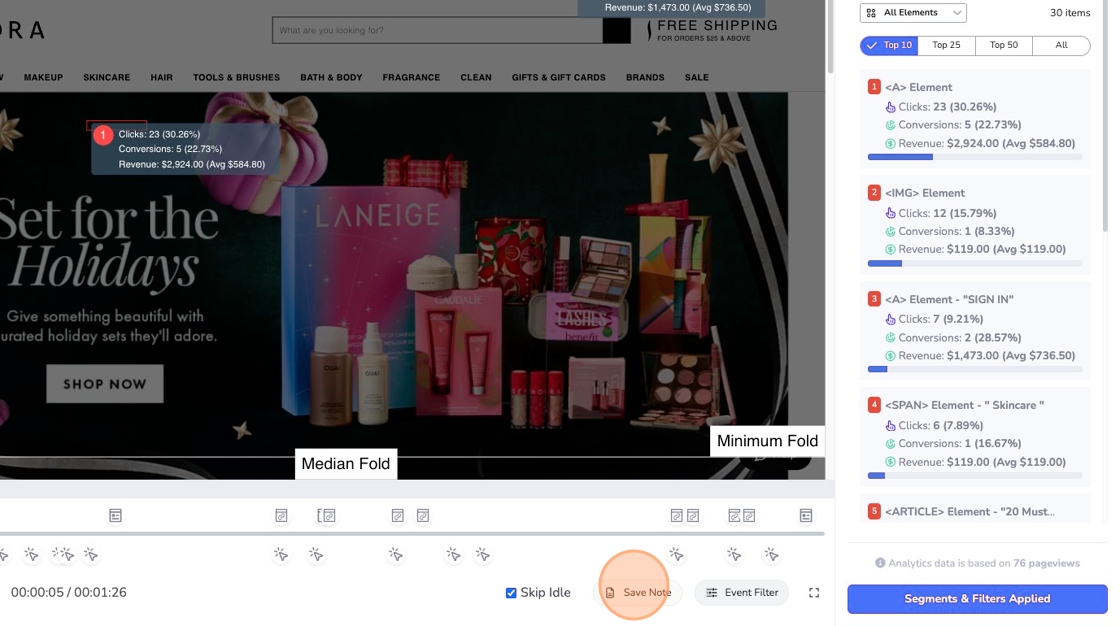Open the SALE navigation menu
Viewport: 1120px width, 626px height.
click(696, 77)
